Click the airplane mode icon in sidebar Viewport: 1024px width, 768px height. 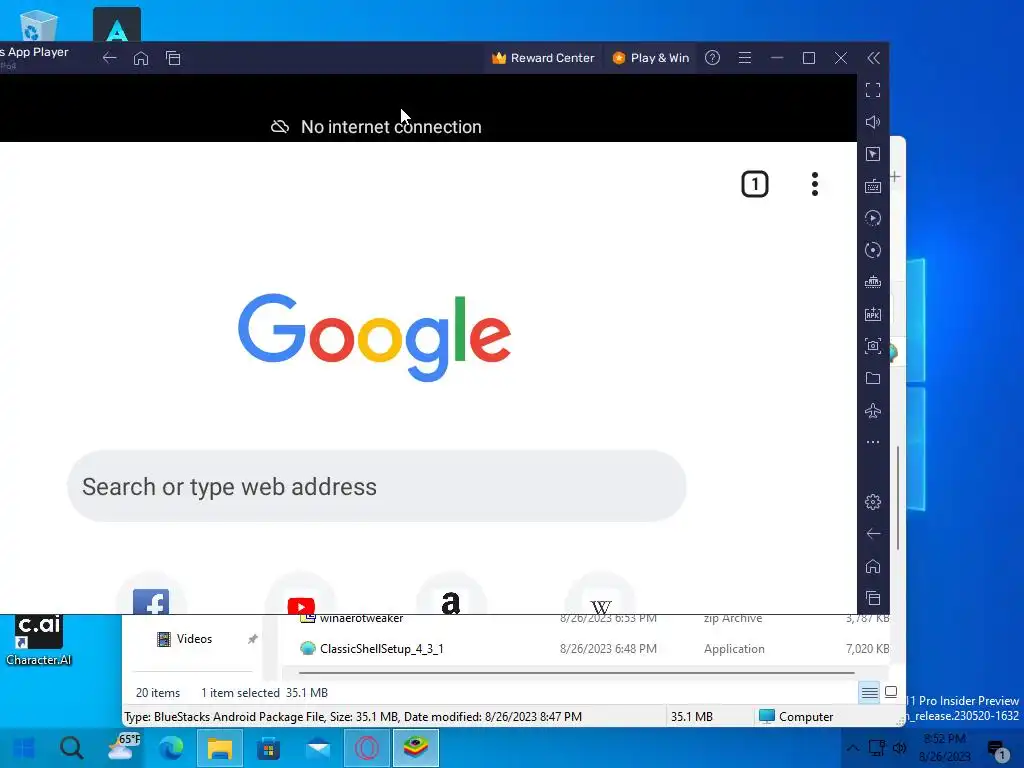pyautogui.click(x=873, y=411)
